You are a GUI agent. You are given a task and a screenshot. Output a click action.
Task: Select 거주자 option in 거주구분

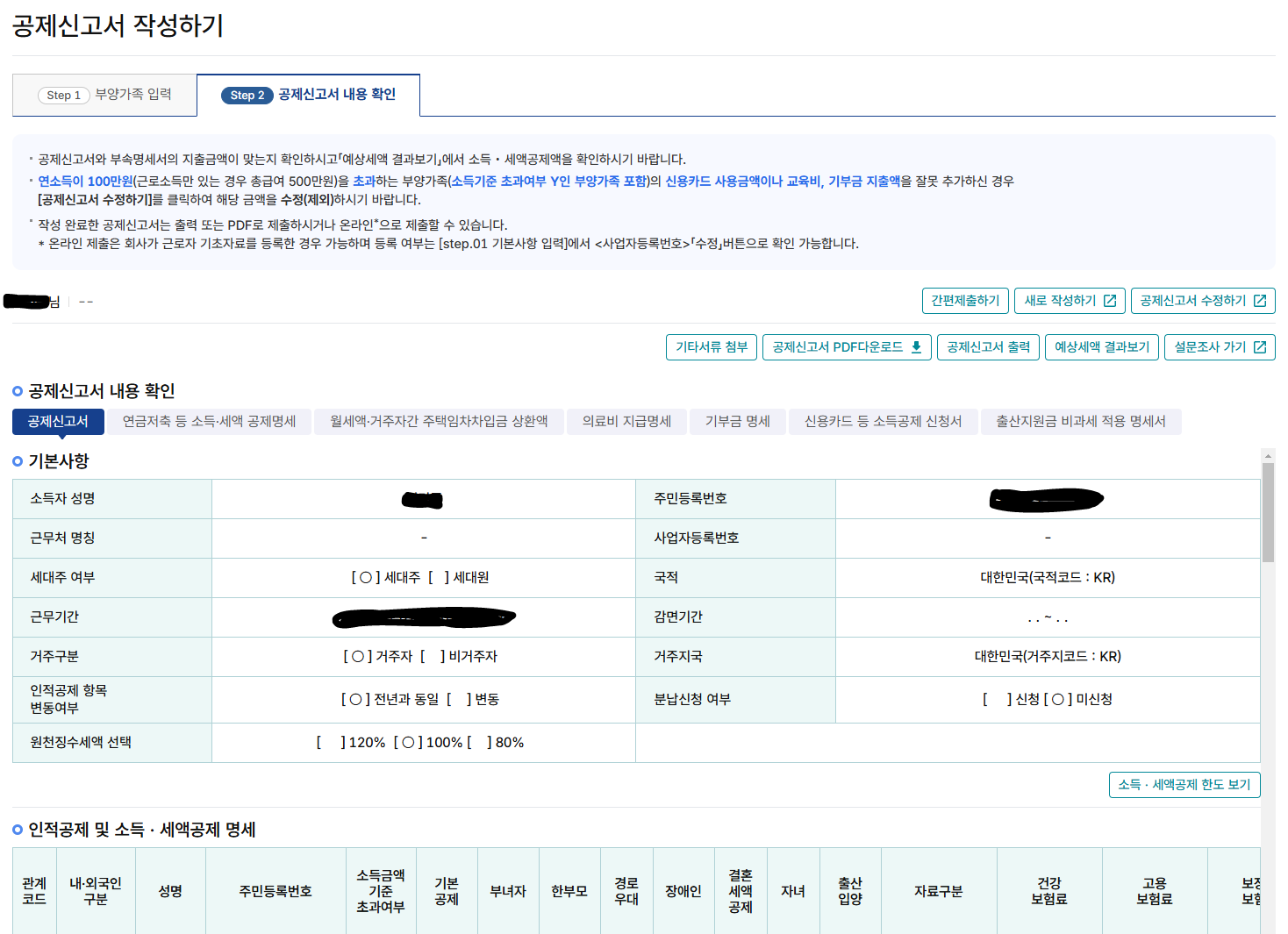coord(378,657)
